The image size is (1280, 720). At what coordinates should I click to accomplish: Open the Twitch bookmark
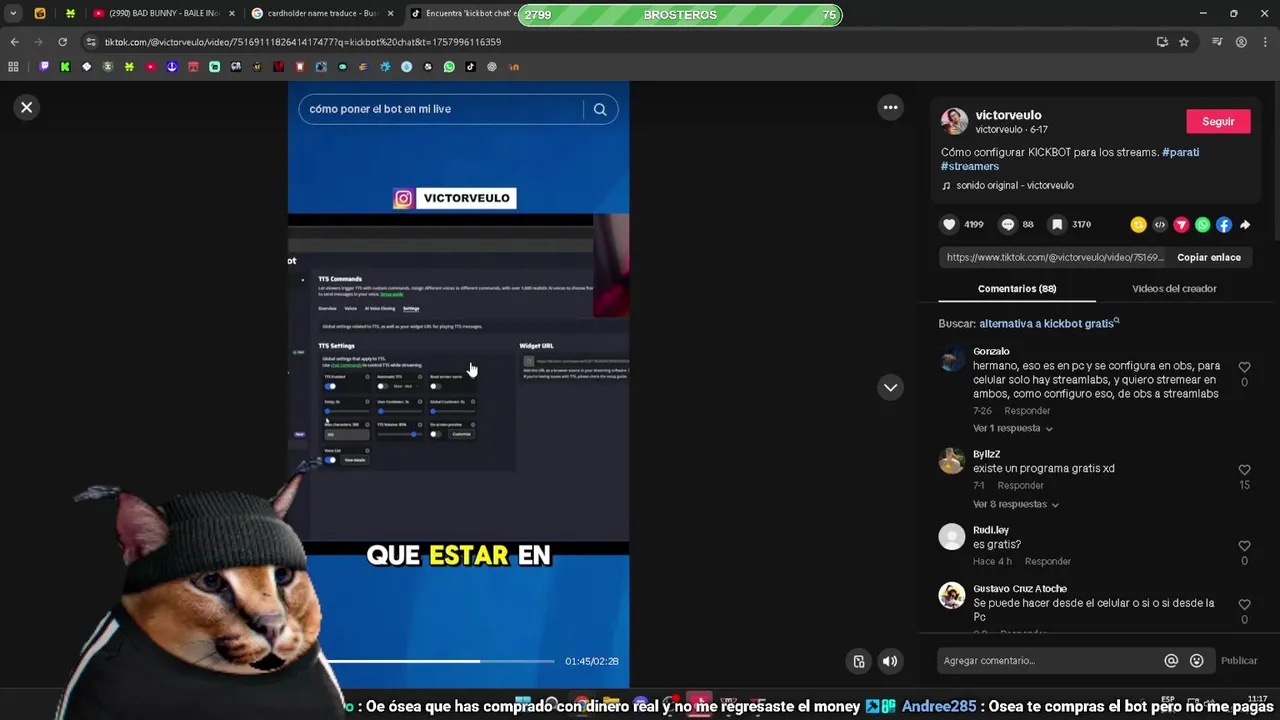[44, 67]
